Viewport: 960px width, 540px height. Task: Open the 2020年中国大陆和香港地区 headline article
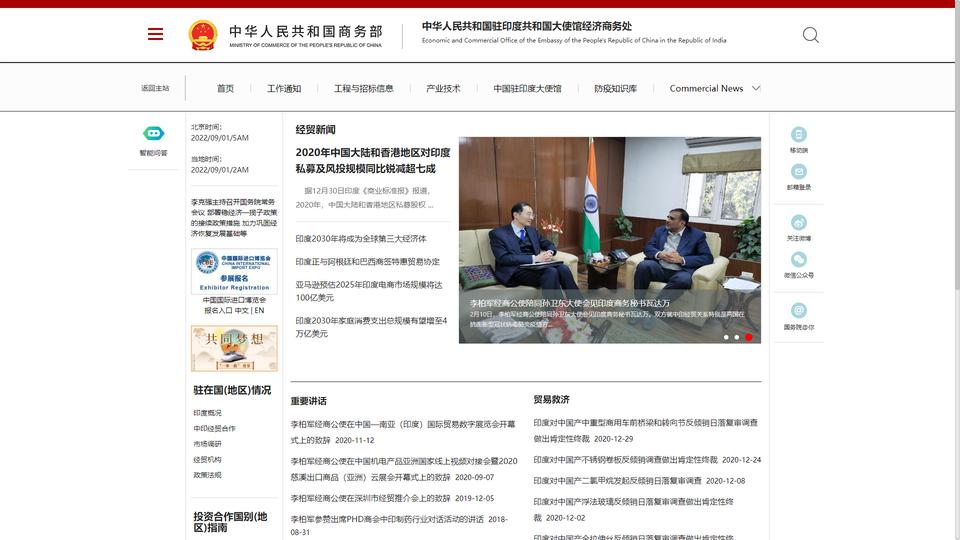(373, 160)
